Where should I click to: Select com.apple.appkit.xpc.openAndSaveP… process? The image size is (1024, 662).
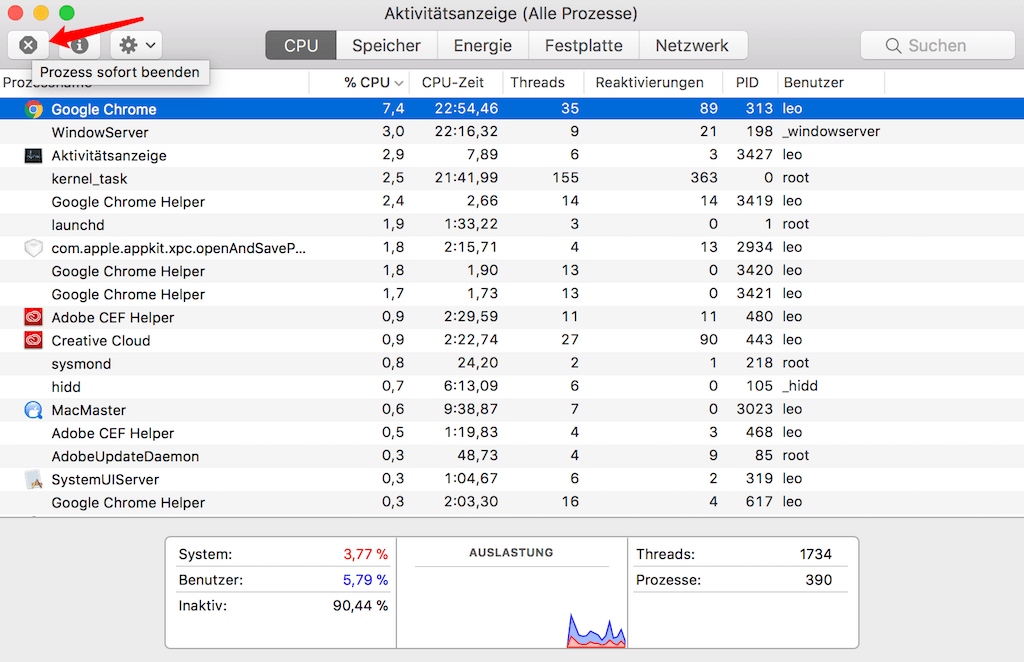click(x=178, y=248)
